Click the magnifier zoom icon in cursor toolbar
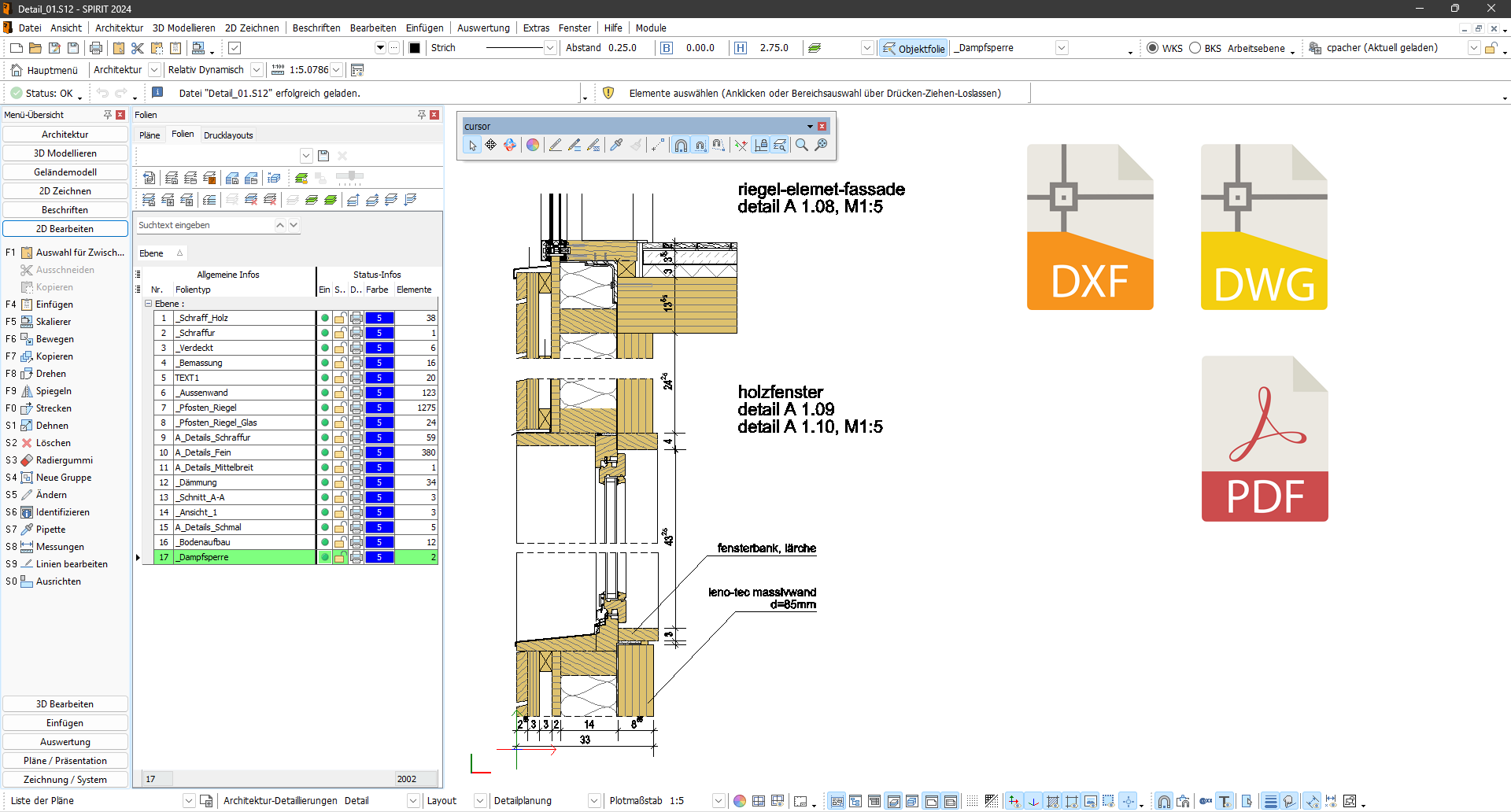Screen dimensions: 1511x812 [801, 145]
